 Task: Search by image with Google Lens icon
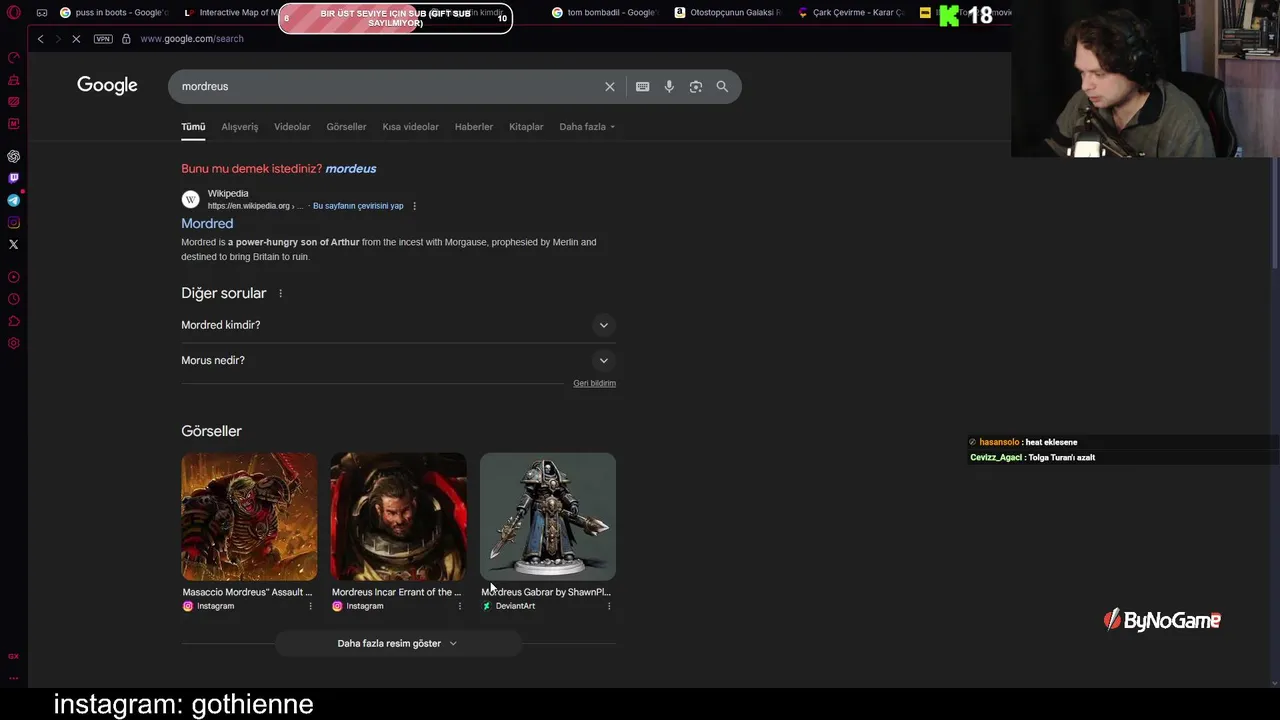696,87
